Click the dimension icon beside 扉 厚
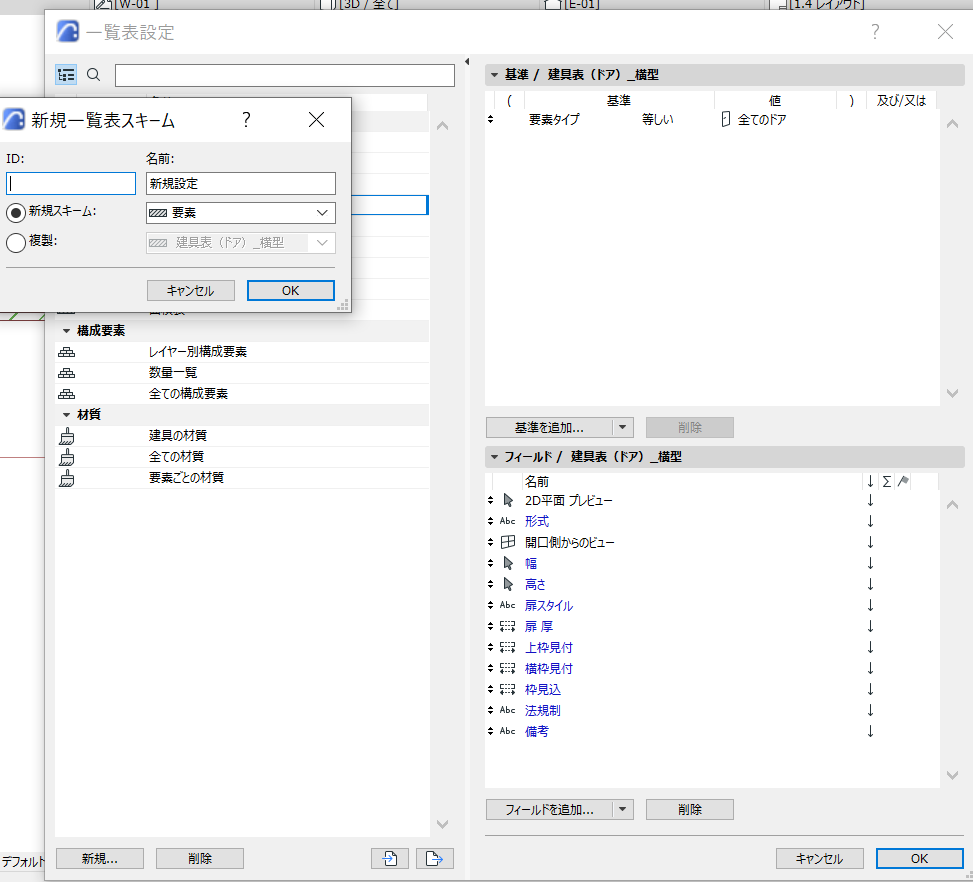Screen dimensions: 973x882 click(508, 626)
